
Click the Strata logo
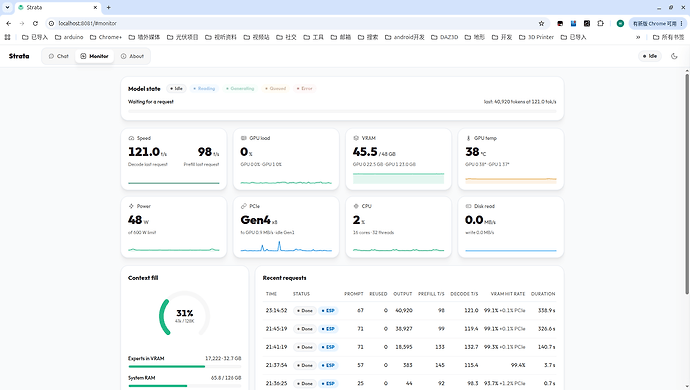[x=19, y=56]
